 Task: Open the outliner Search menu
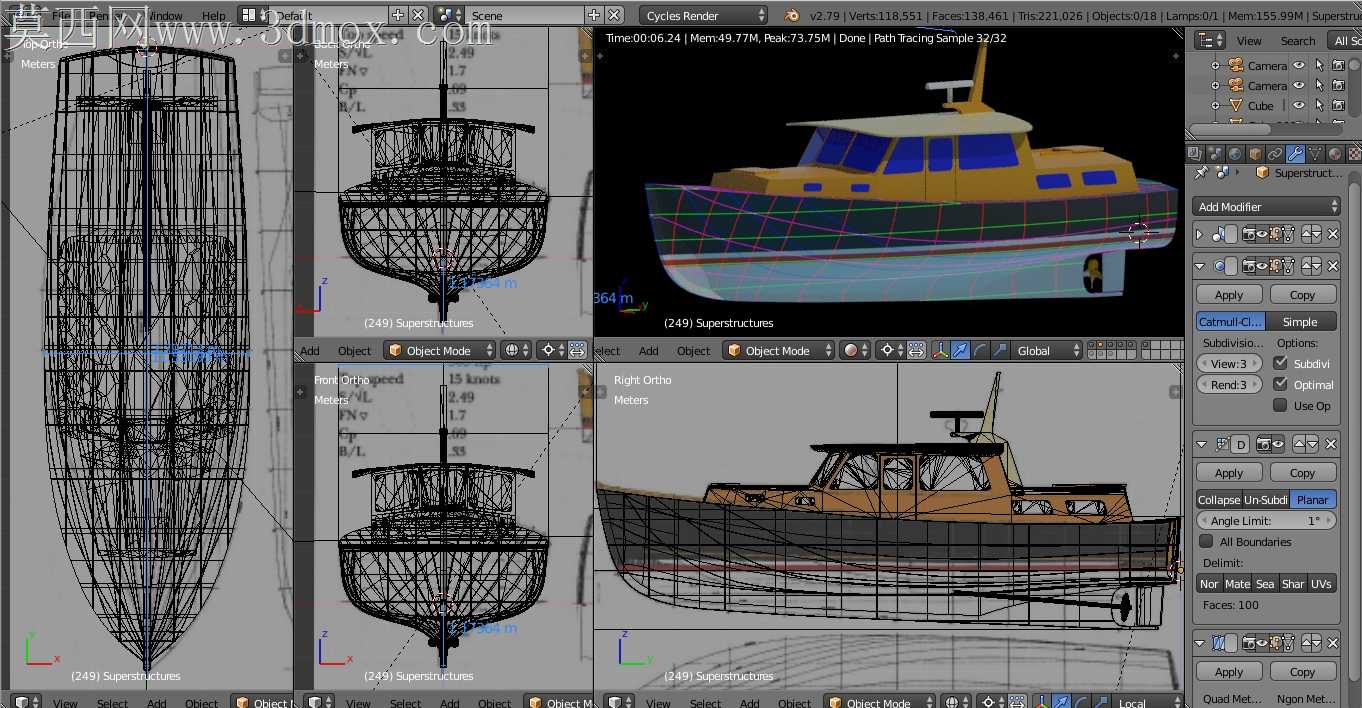tap(1298, 40)
